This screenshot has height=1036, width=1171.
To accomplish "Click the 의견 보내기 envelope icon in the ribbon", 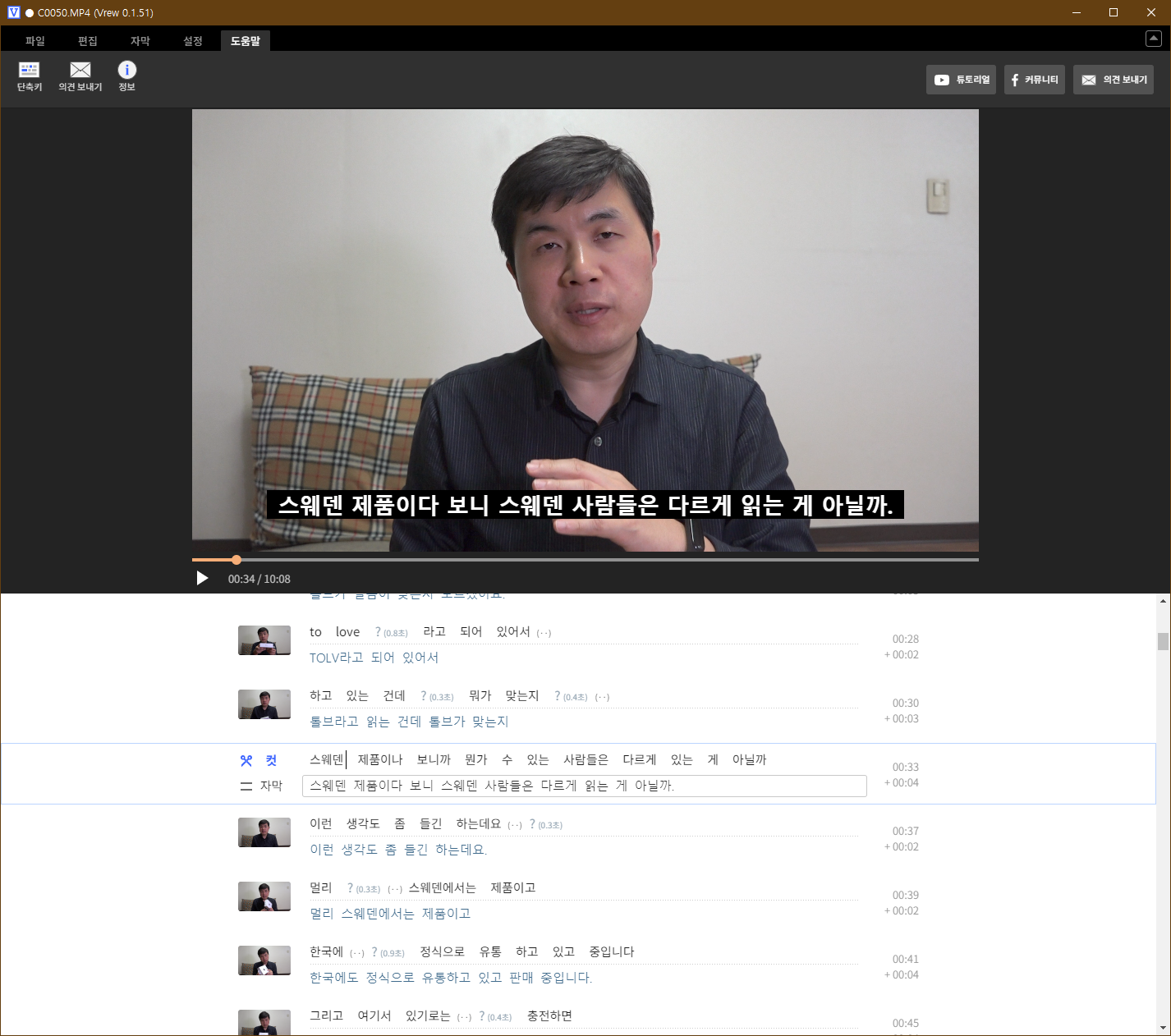I will pos(80,76).
